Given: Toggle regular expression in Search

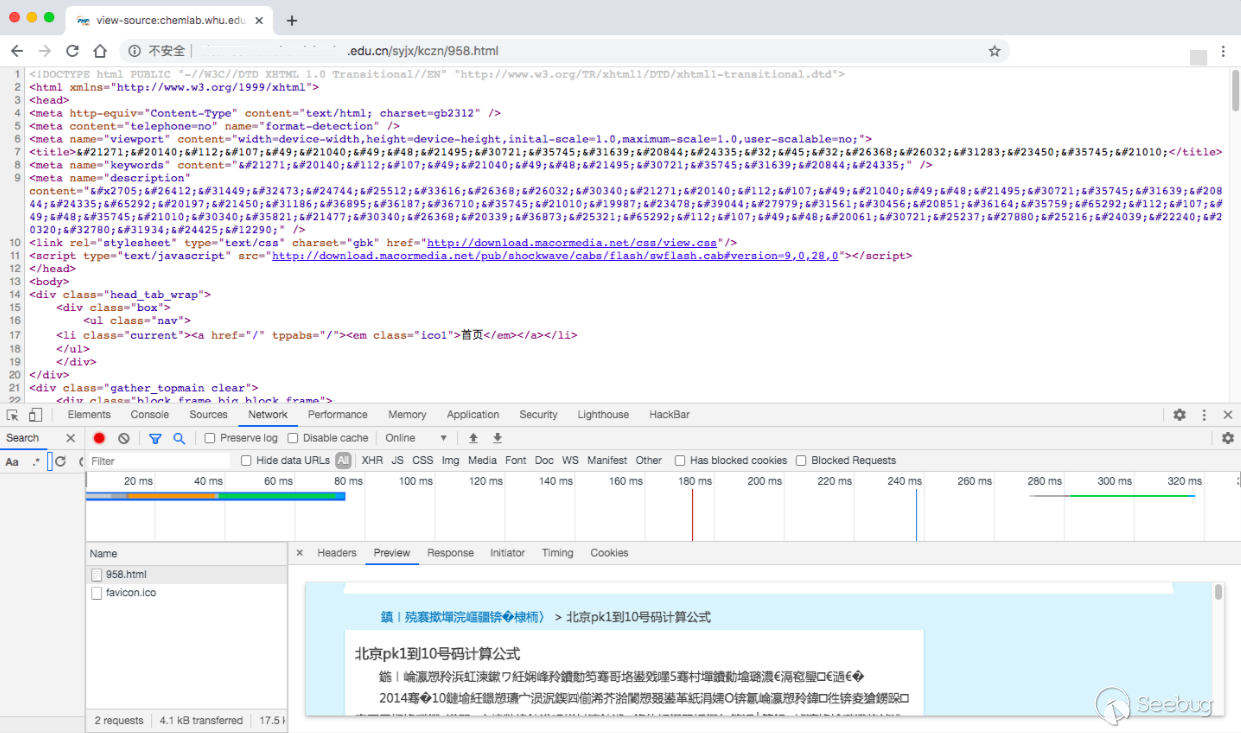Looking at the screenshot, I should (37, 462).
